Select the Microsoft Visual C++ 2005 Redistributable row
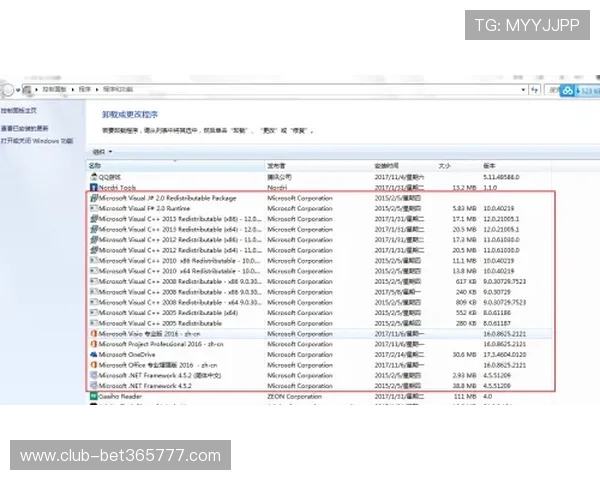Image resolution: width=600 pixels, height=480 pixels. pos(320,323)
